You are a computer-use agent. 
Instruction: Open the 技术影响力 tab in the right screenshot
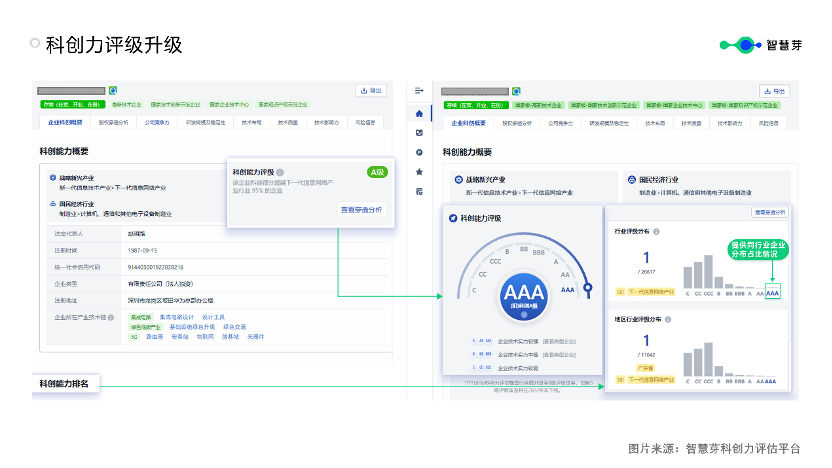730,123
